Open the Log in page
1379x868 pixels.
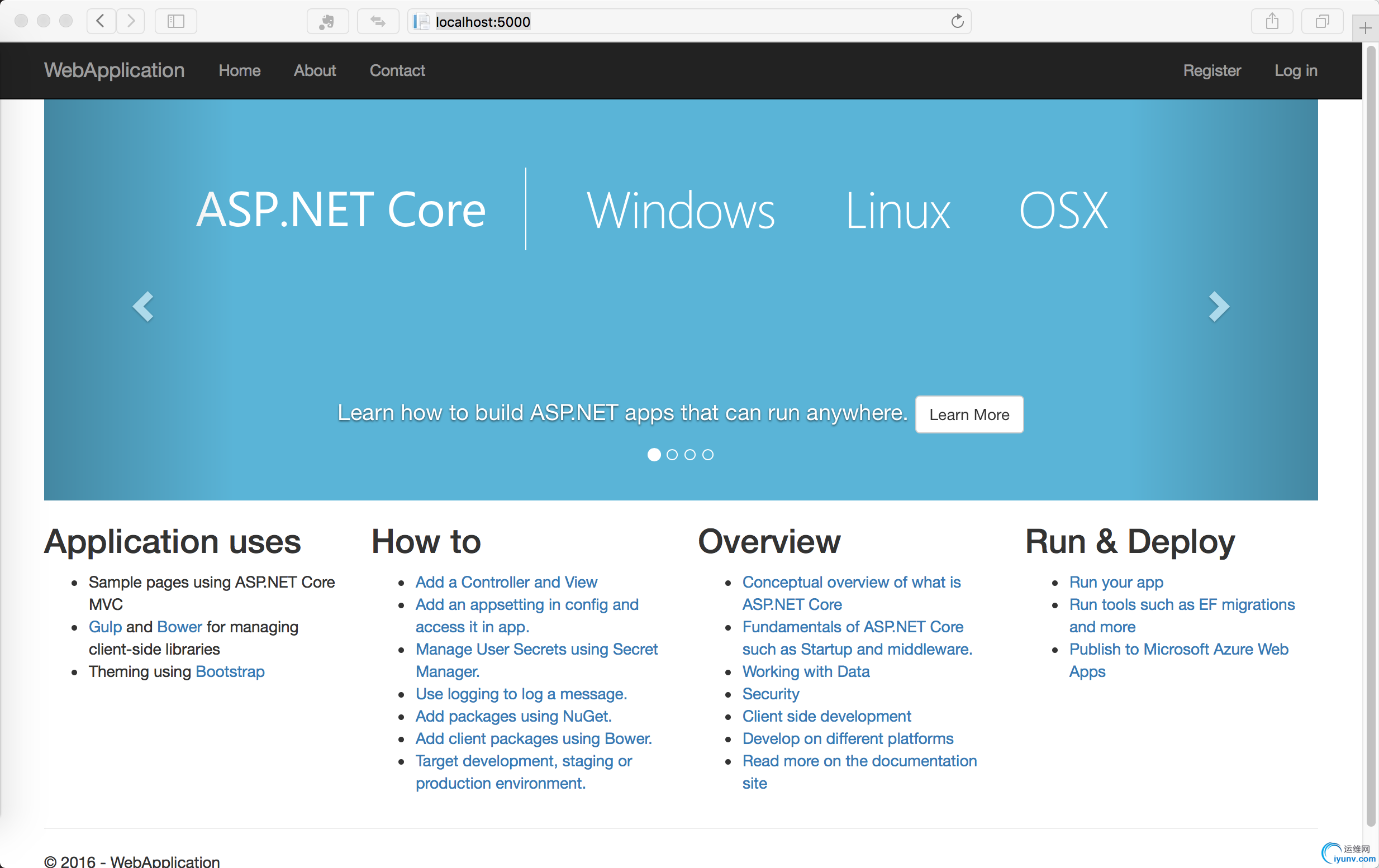1296,70
